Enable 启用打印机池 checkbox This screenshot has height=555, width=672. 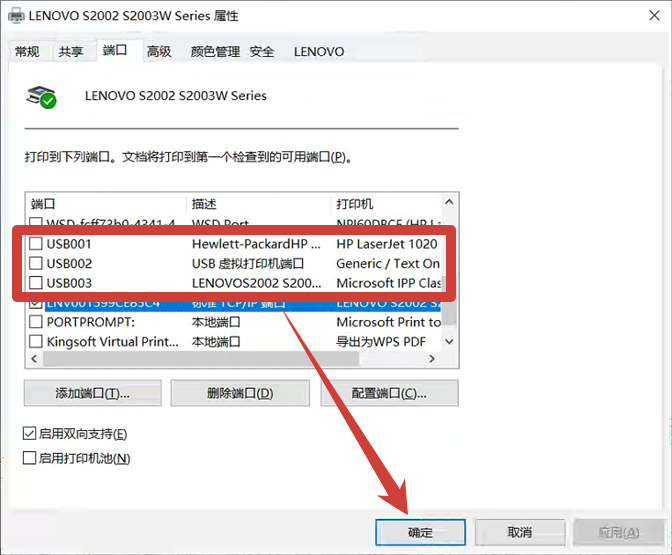(29, 458)
